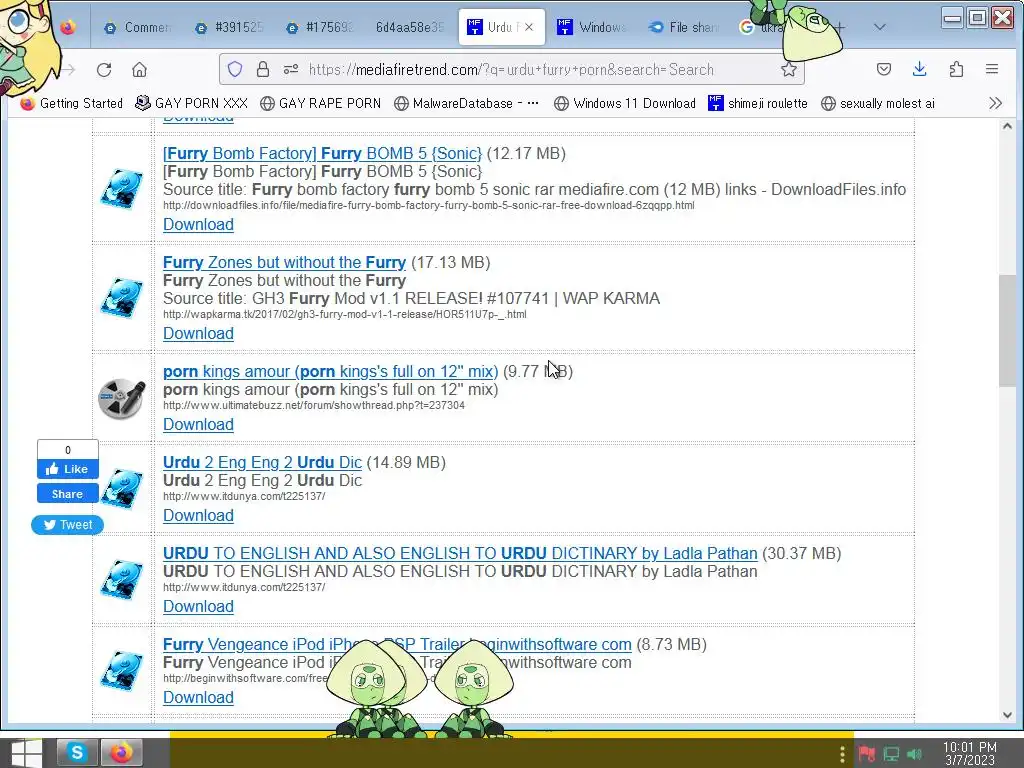
Task: Focus the address bar URL field
Action: (x=511, y=69)
